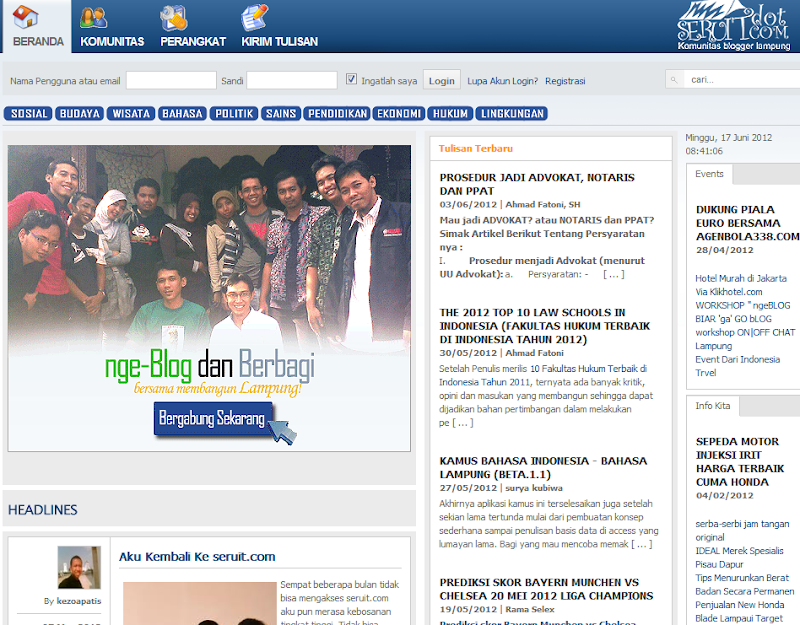Open article Prosedur Jadi Advokat, Notaris dan PPAT
Screen dimensions: 800x625
coord(537,184)
